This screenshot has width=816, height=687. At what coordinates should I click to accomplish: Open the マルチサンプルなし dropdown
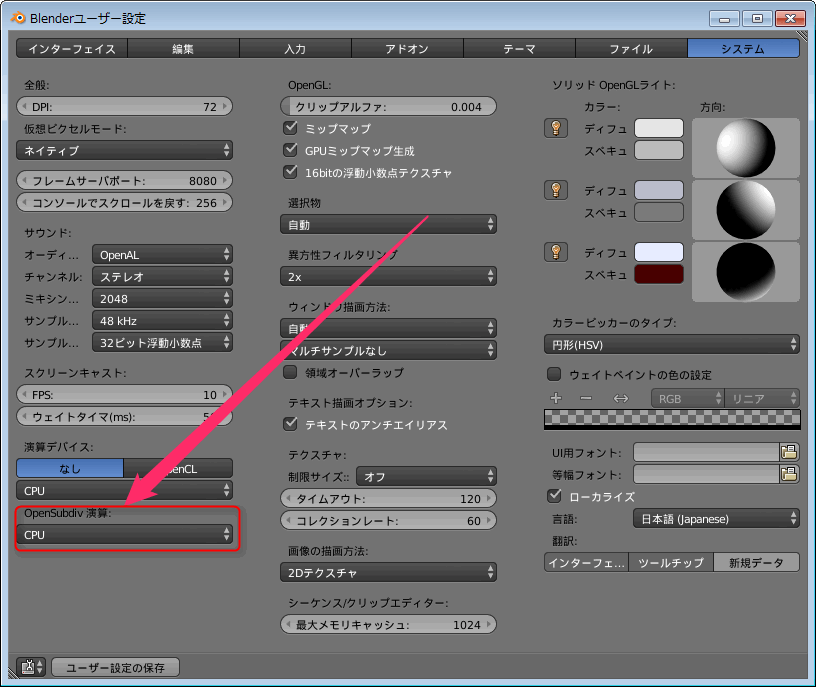tap(388, 350)
